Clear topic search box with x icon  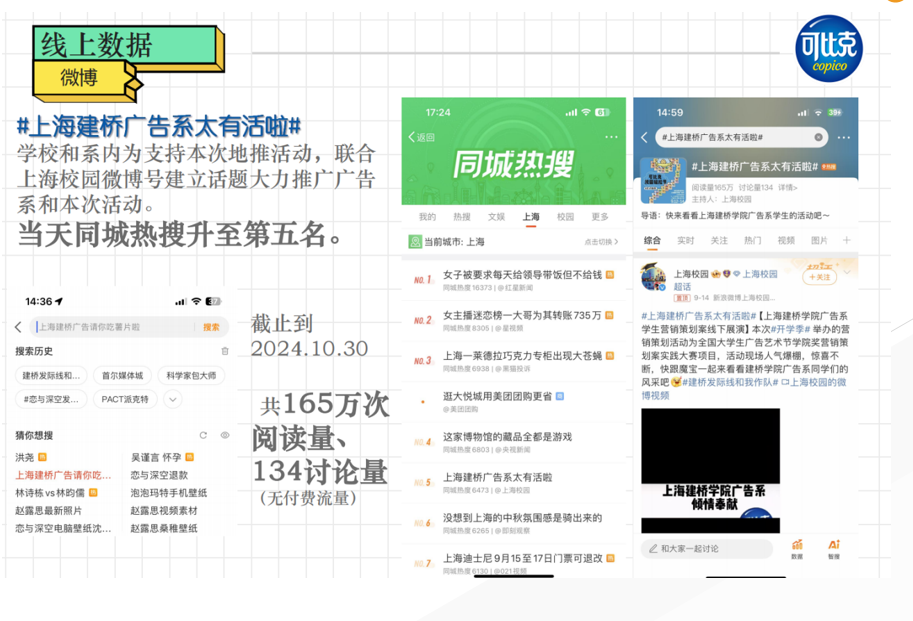point(818,137)
